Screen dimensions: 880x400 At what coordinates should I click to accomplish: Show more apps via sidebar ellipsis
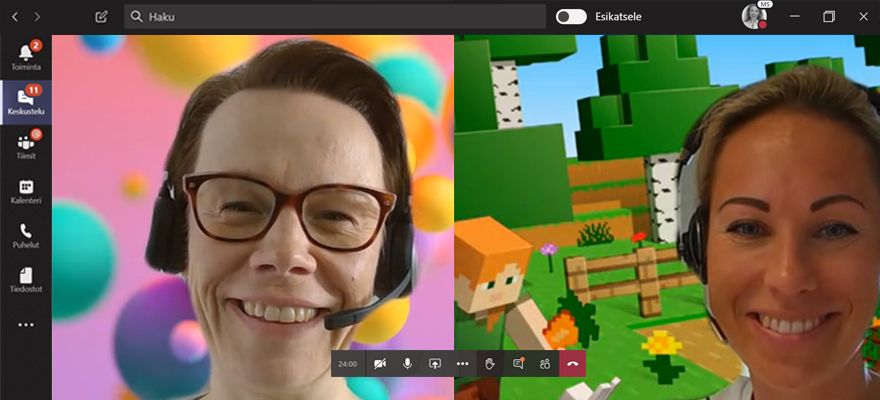point(26,325)
